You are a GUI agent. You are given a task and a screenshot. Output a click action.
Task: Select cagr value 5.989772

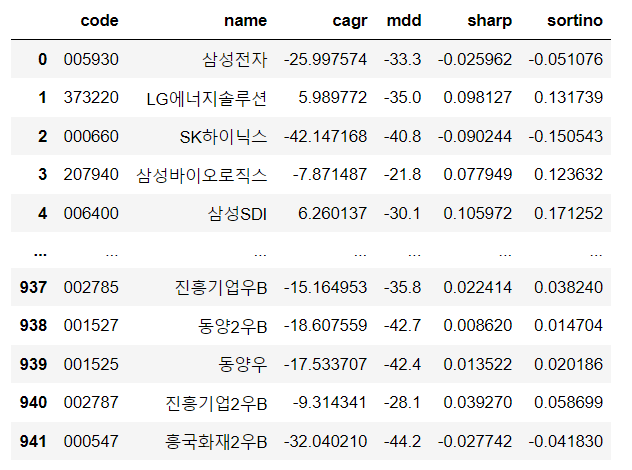(333, 97)
